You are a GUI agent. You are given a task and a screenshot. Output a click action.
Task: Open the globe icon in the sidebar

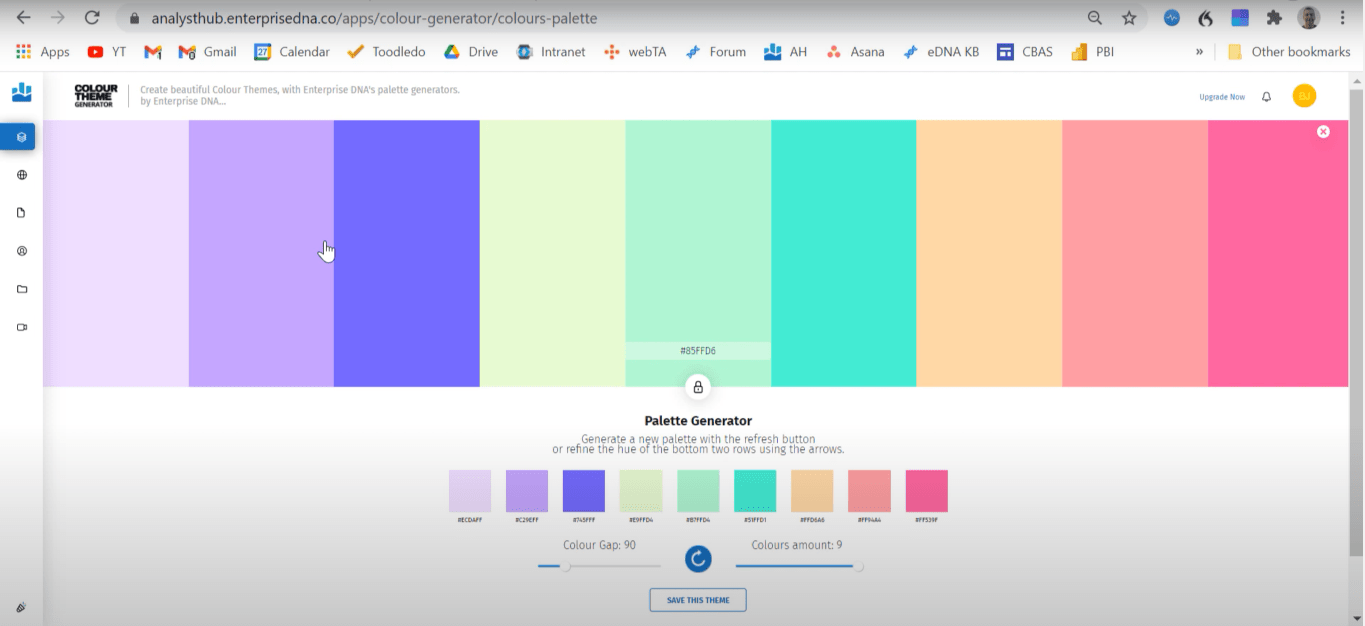click(x=22, y=175)
